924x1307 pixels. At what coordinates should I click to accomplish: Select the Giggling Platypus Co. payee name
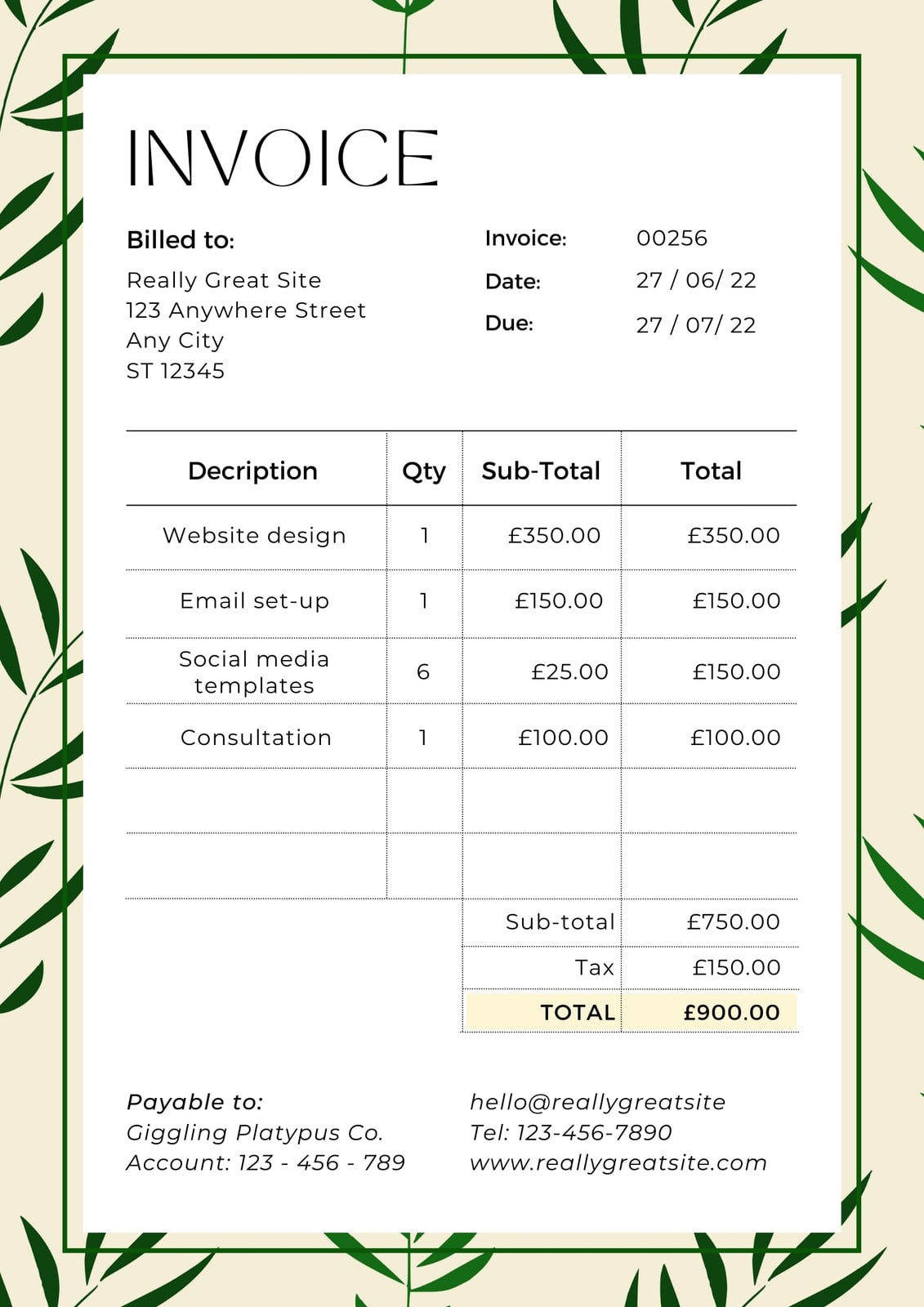[255, 1133]
